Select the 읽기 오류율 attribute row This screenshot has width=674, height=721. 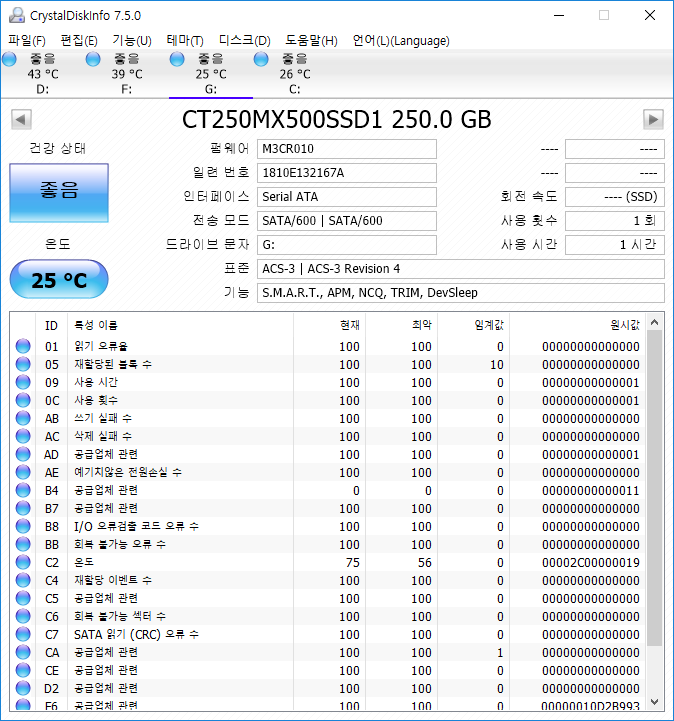coord(328,346)
